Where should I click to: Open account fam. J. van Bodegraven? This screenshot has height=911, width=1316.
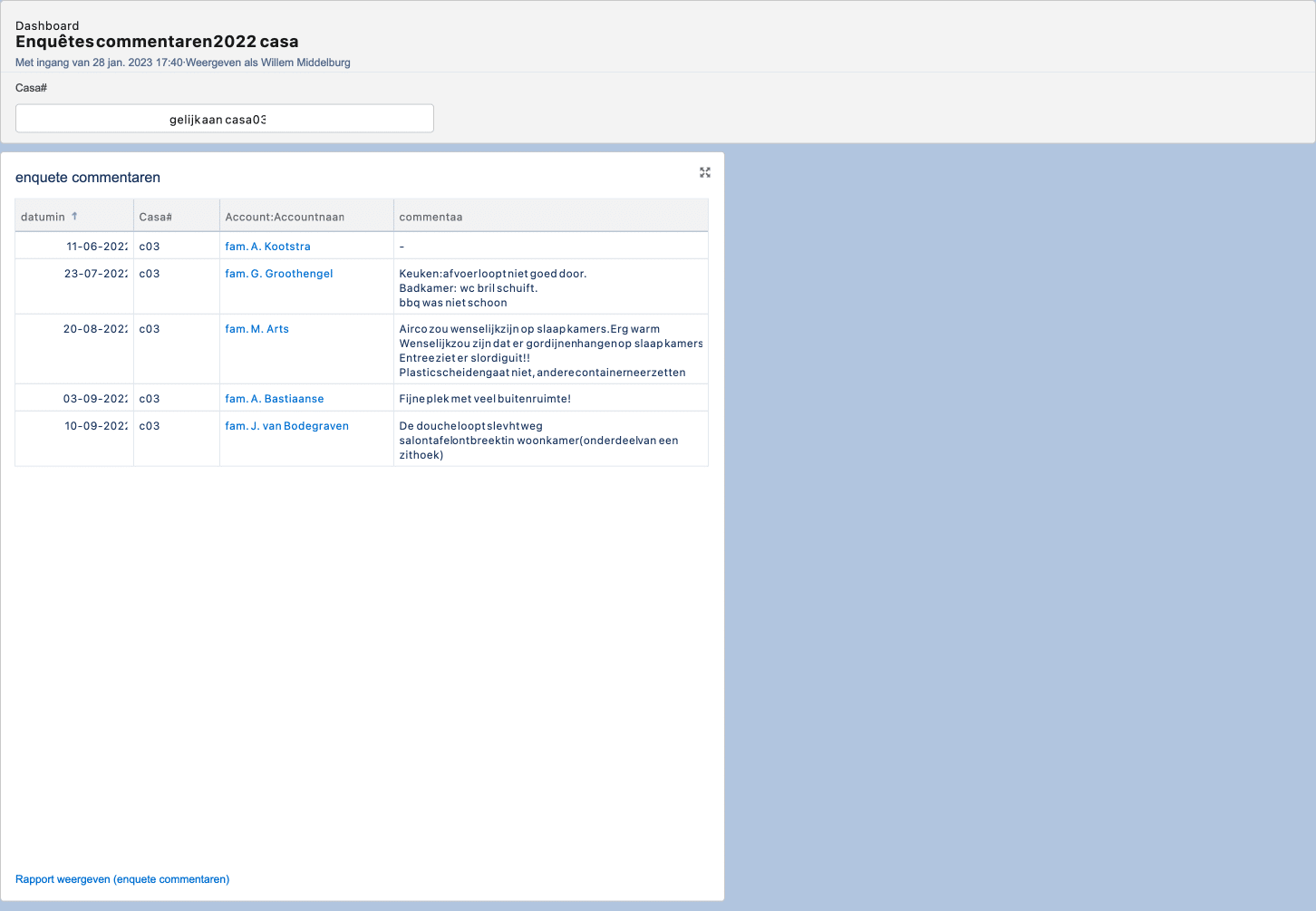click(x=286, y=426)
